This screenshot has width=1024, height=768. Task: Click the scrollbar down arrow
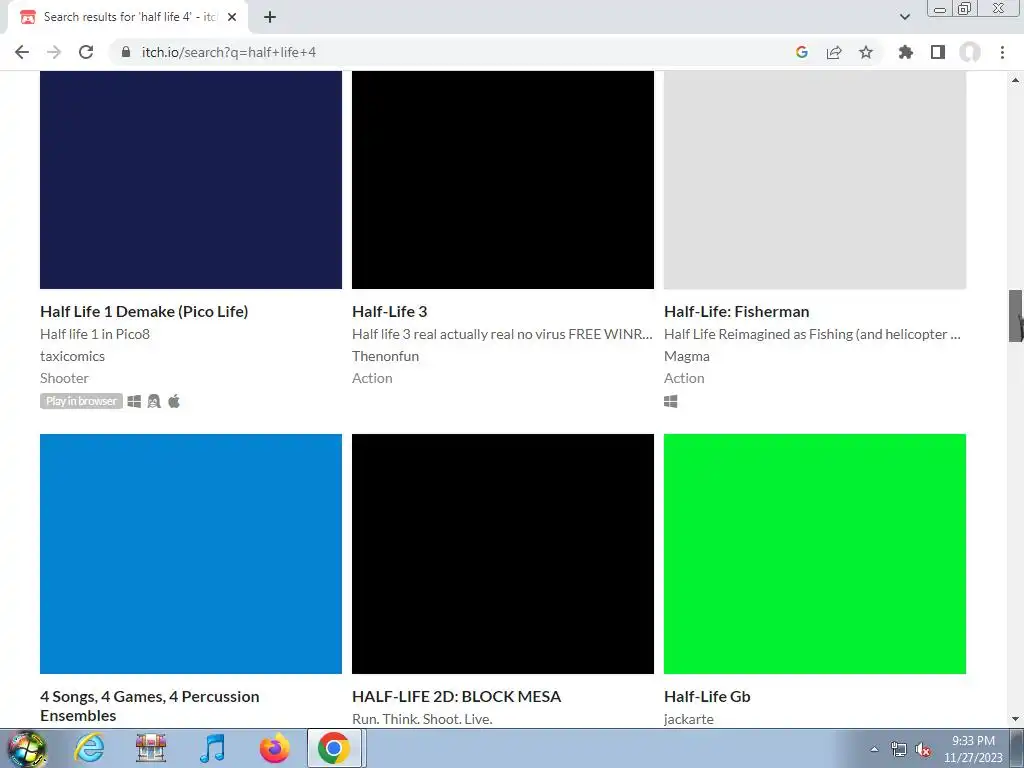1016,719
